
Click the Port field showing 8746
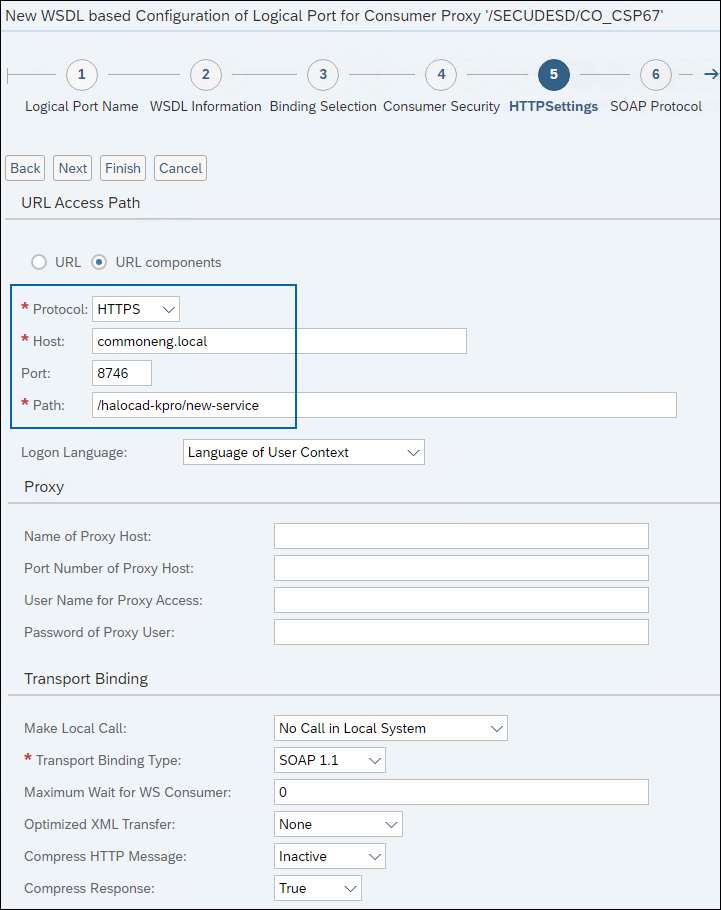pyautogui.click(x=122, y=373)
